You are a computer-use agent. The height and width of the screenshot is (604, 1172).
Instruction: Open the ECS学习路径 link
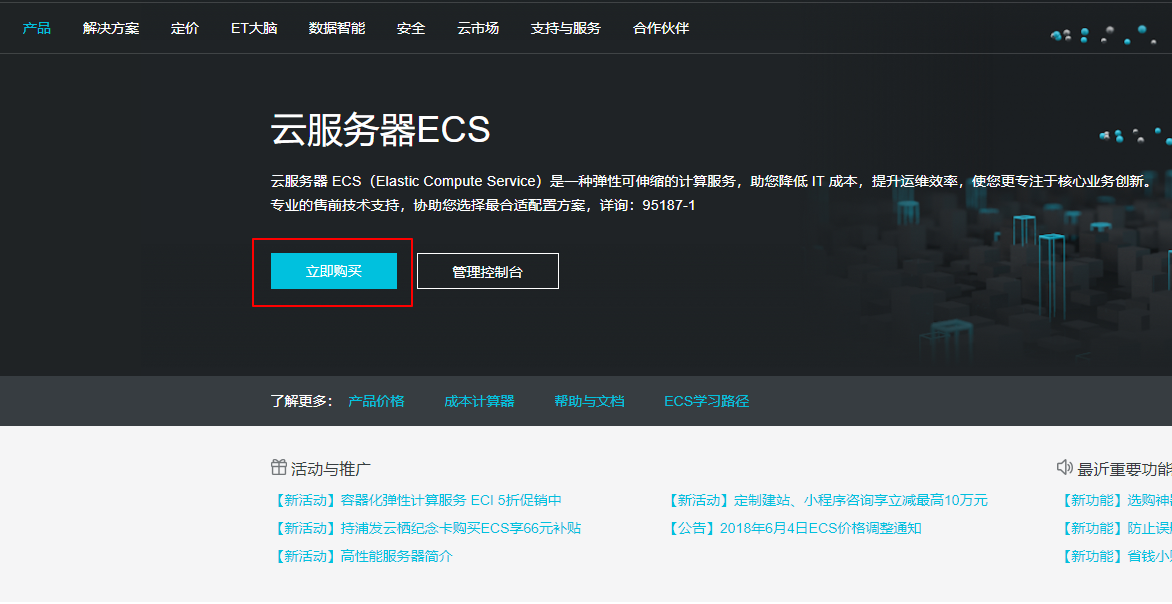(706, 401)
